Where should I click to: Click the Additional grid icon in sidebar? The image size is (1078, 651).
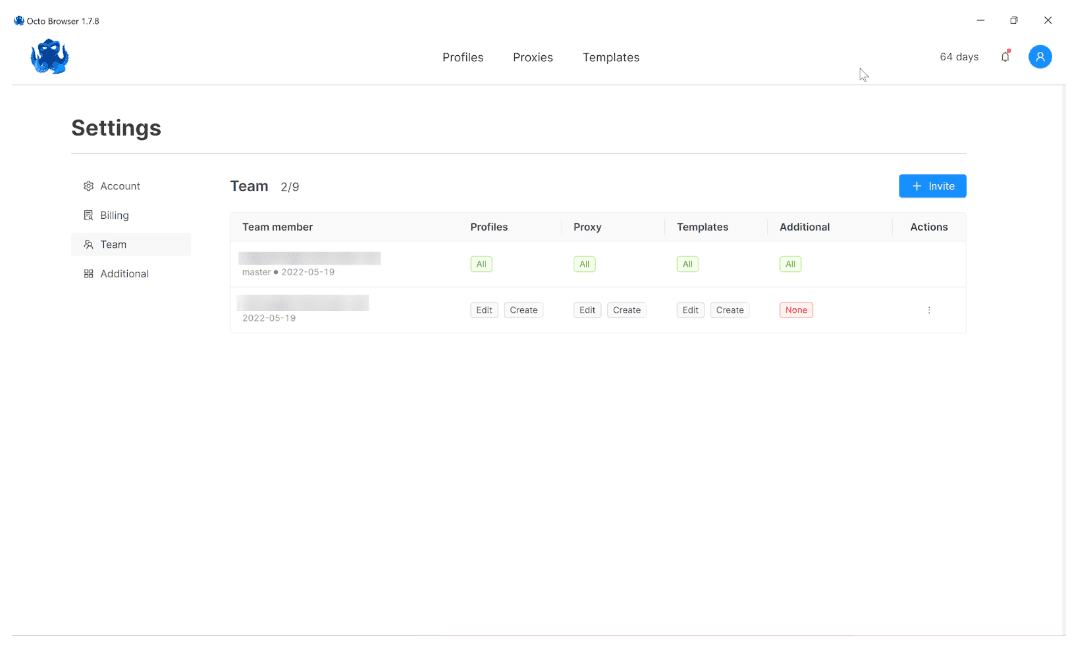[x=88, y=274]
